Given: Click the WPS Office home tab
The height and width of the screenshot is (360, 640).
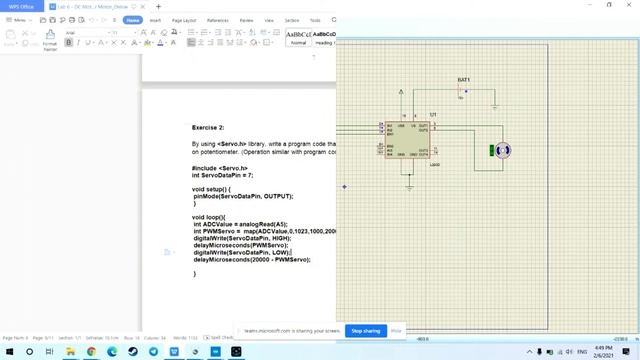Looking at the screenshot, I should pos(22,7).
